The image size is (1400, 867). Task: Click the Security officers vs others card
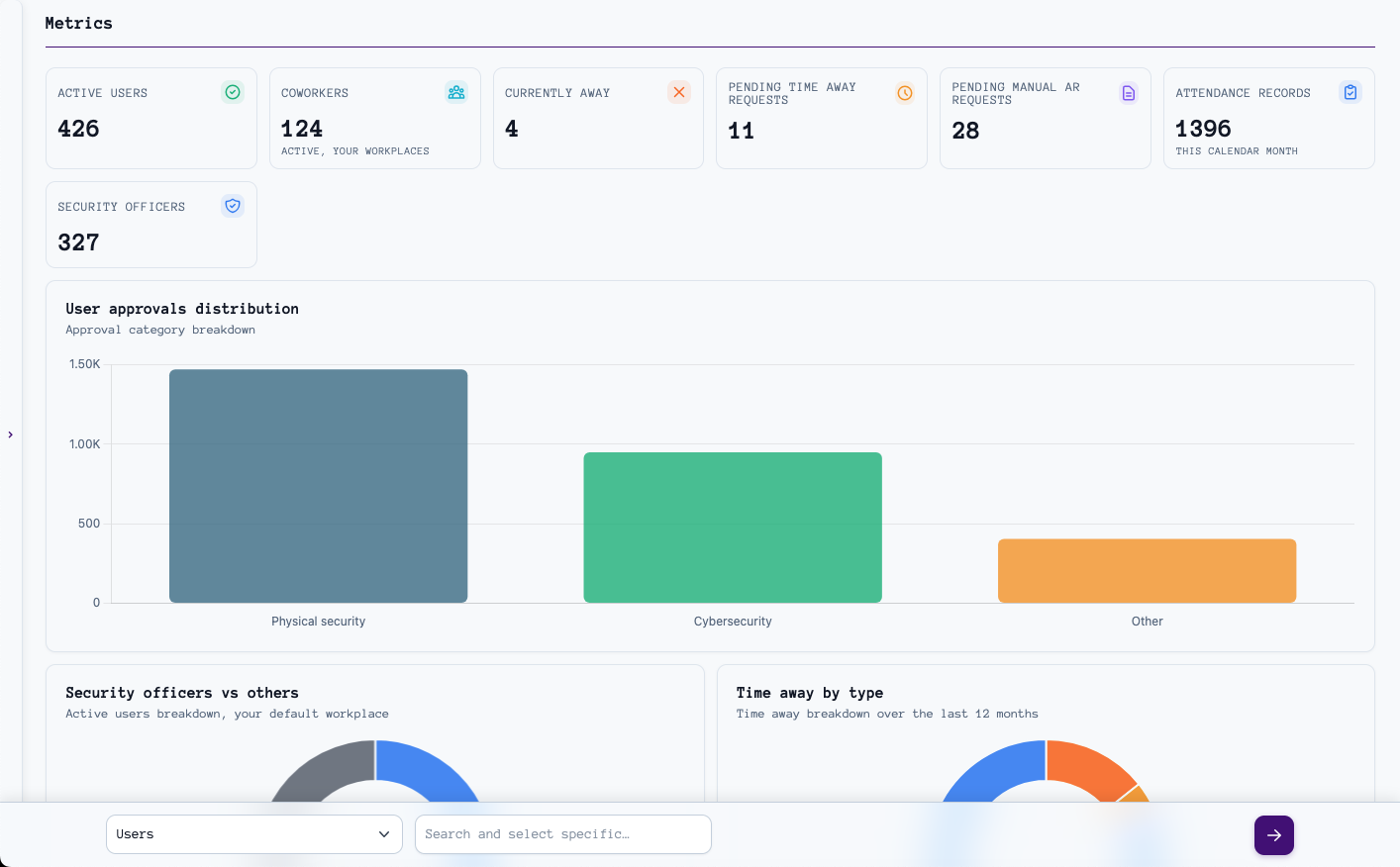tap(181, 692)
